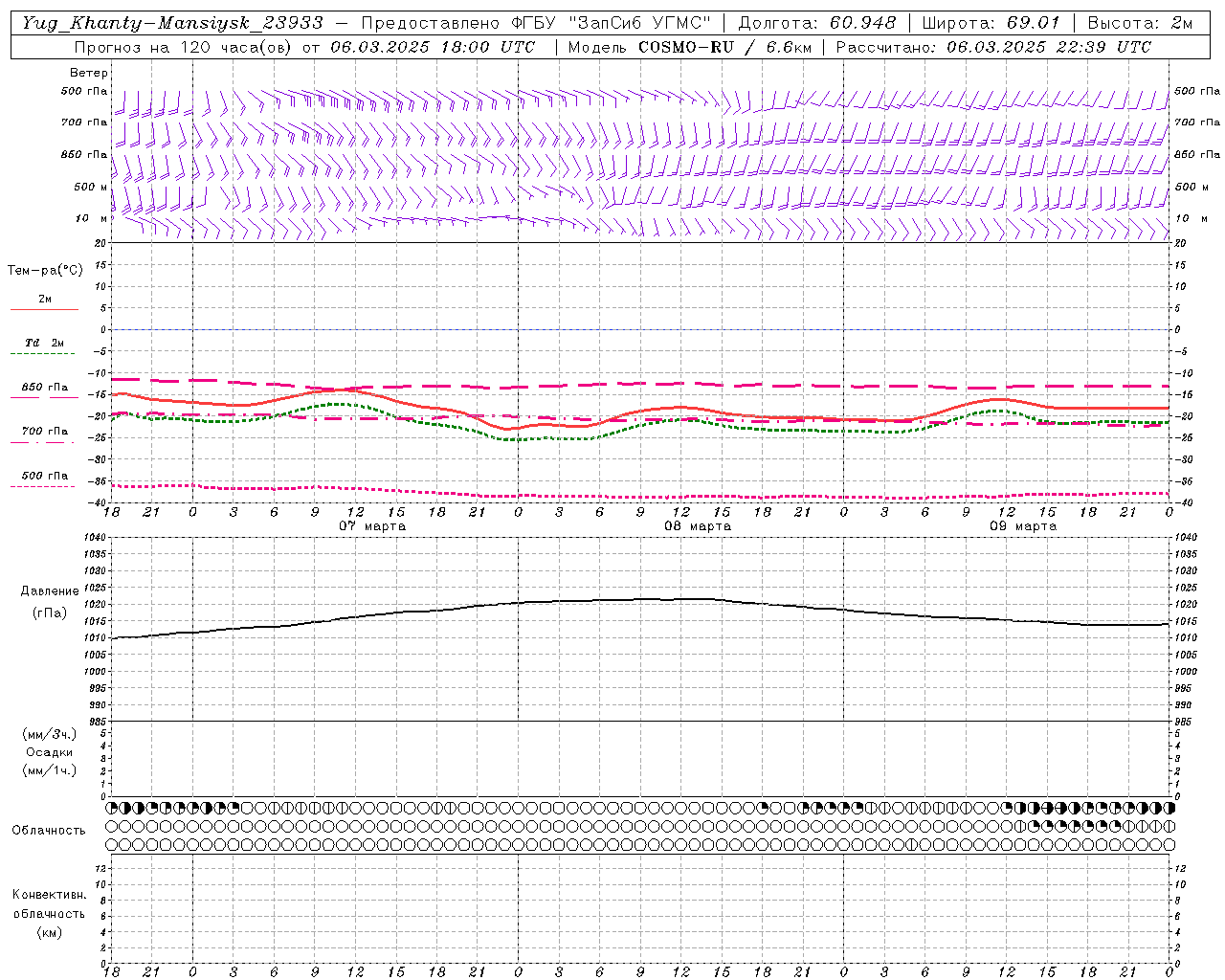
Task: Click the 700 гПа temperature legend entry
Action: coord(44,432)
